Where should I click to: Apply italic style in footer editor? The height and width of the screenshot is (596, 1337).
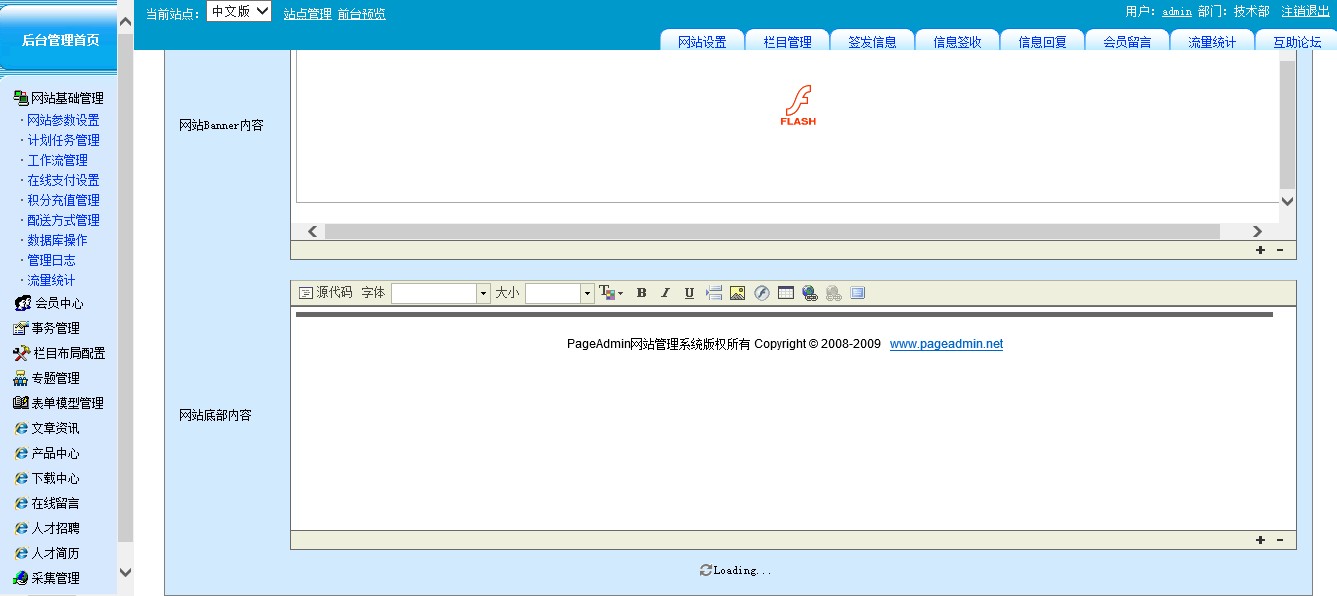coord(665,293)
